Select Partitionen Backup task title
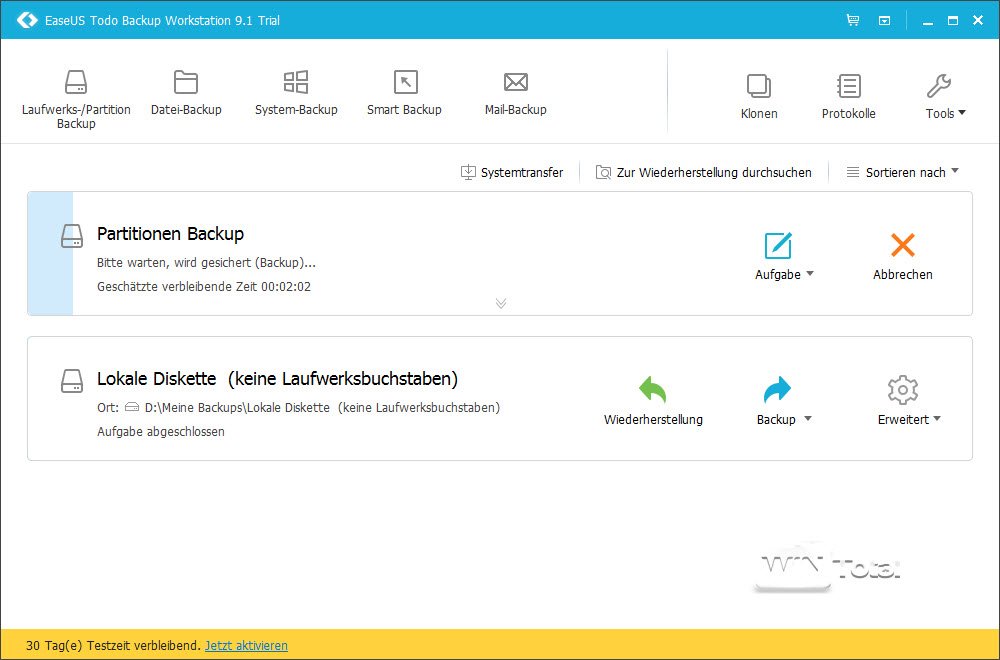This screenshot has width=1000, height=660. click(x=170, y=234)
